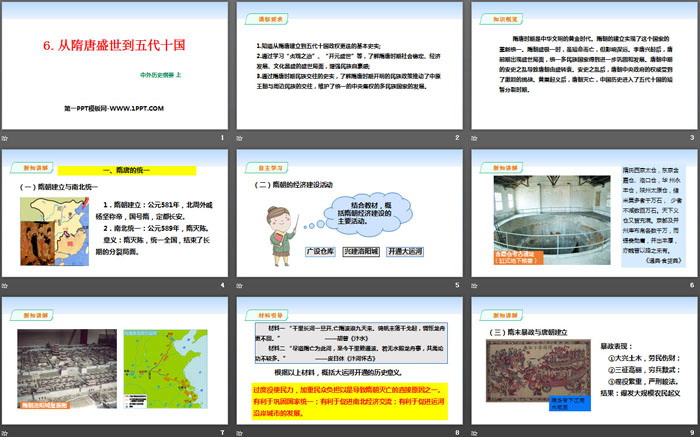Click the orange 含嘉仓 caption on slide 6
Image resolution: width=700 pixels, height=437 pixels.
pos(518,257)
